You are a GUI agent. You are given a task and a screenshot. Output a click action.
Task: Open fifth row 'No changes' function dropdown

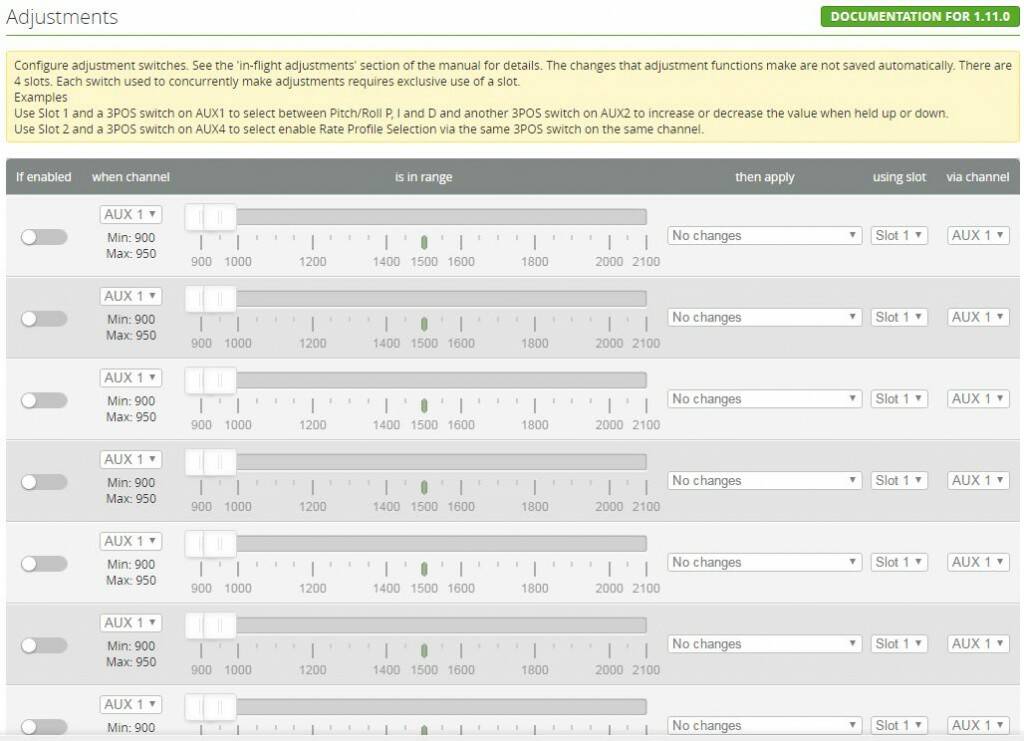click(764, 561)
